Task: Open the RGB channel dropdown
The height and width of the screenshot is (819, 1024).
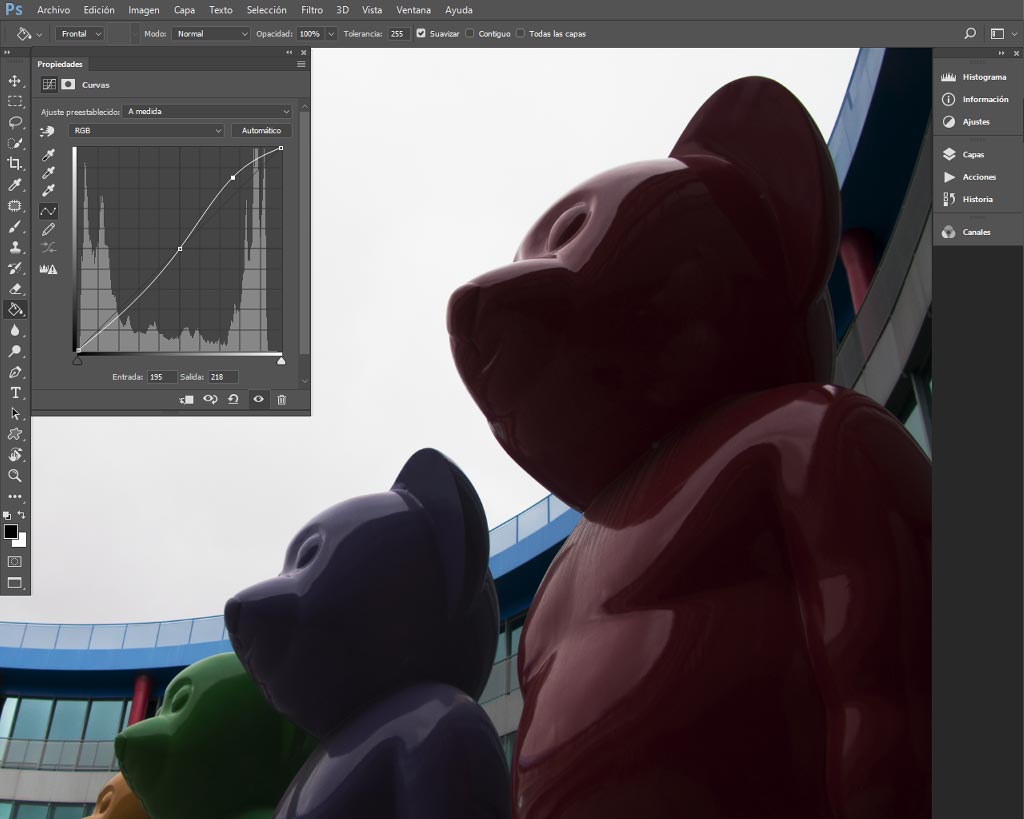Action: [x=146, y=131]
